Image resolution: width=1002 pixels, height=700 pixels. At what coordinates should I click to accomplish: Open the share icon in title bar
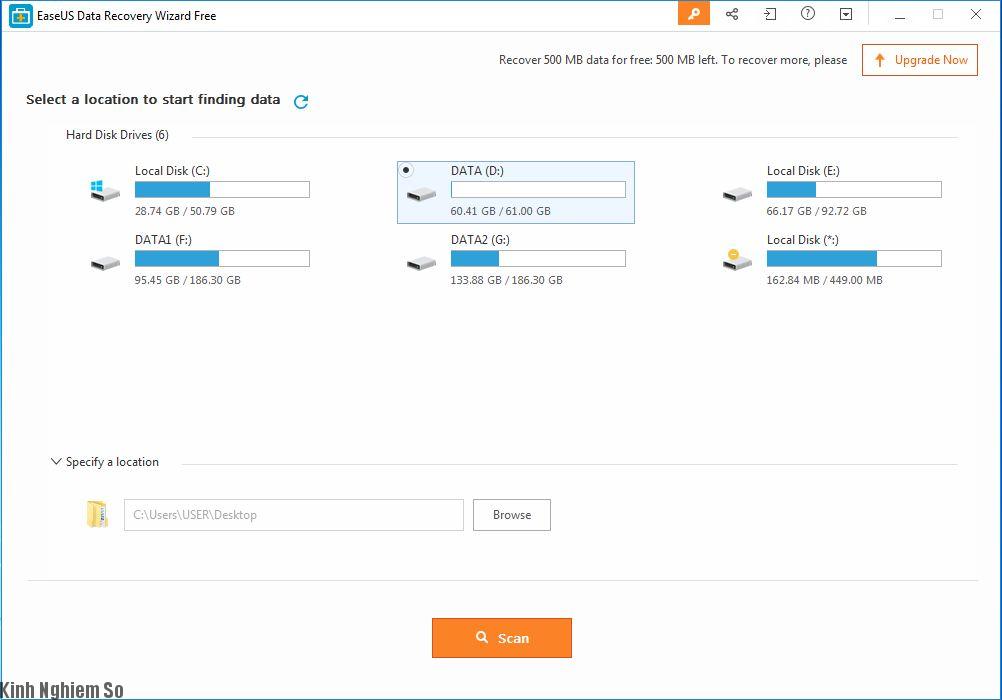(732, 14)
